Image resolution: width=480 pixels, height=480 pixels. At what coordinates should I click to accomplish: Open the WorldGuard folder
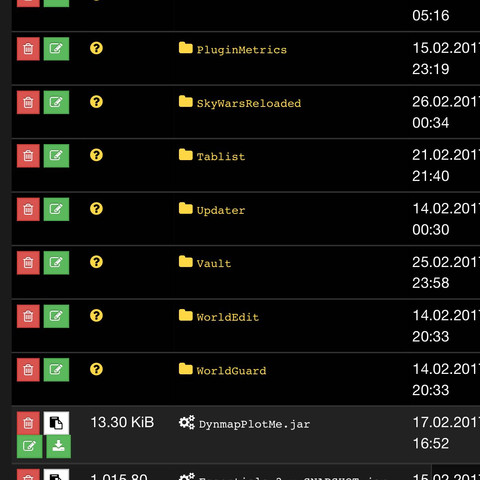click(x=231, y=371)
